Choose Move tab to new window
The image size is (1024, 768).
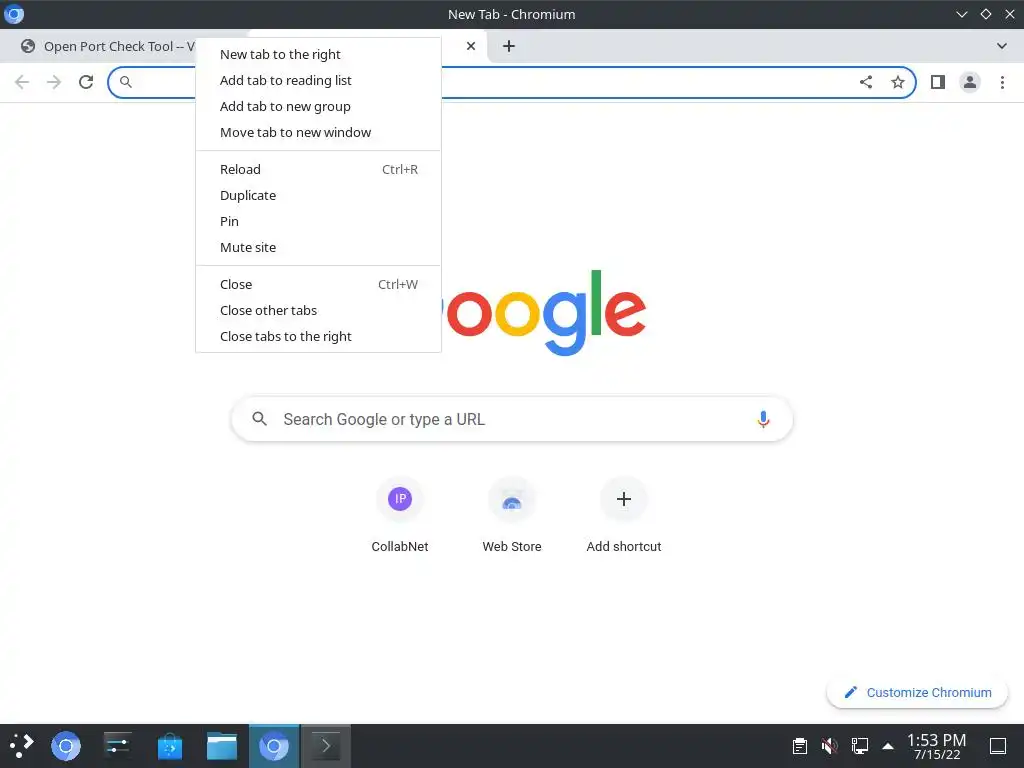[x=318, y=133]
